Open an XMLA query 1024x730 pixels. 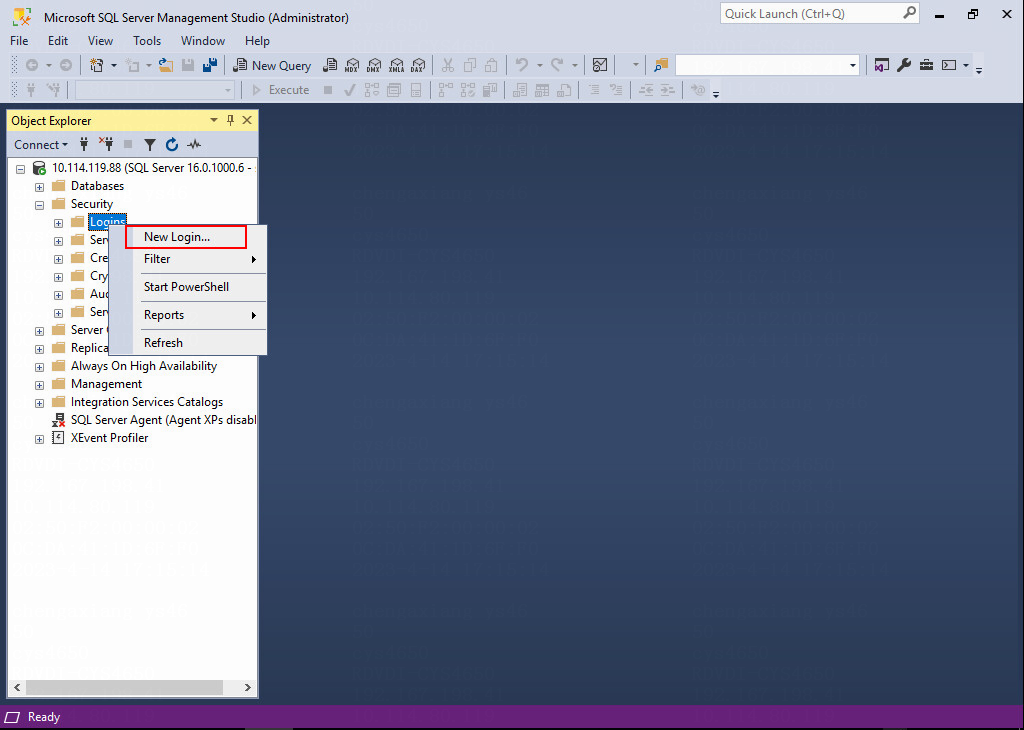[x=396, y=65]
